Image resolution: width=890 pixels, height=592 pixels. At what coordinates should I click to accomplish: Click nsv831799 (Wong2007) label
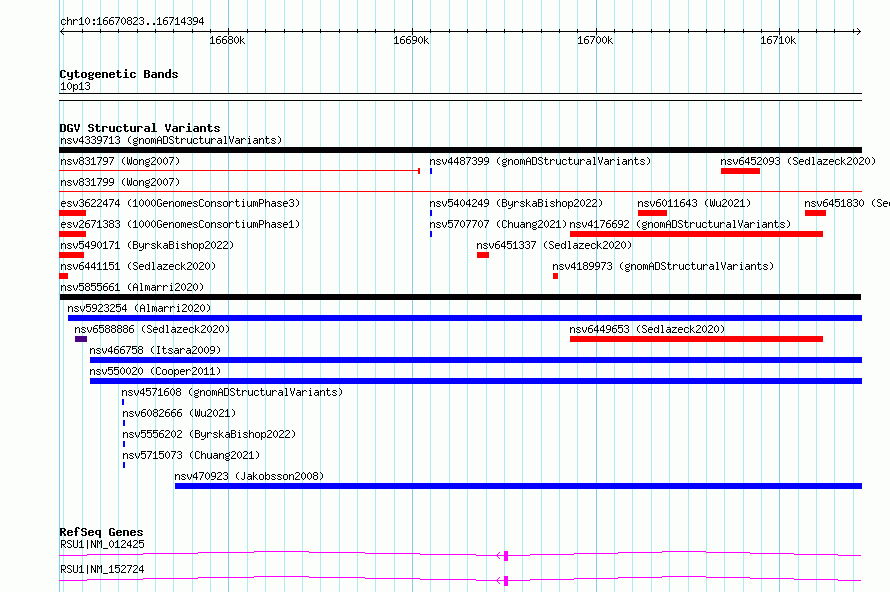(120, 182)
